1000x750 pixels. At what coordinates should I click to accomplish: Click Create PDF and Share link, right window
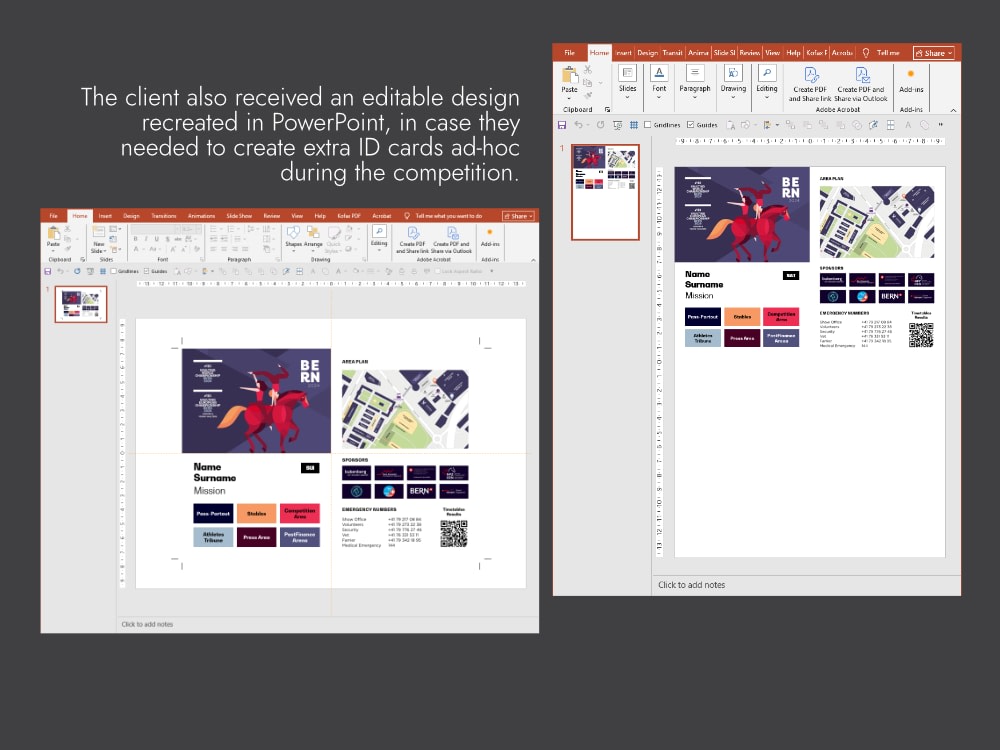click(810, 84)
